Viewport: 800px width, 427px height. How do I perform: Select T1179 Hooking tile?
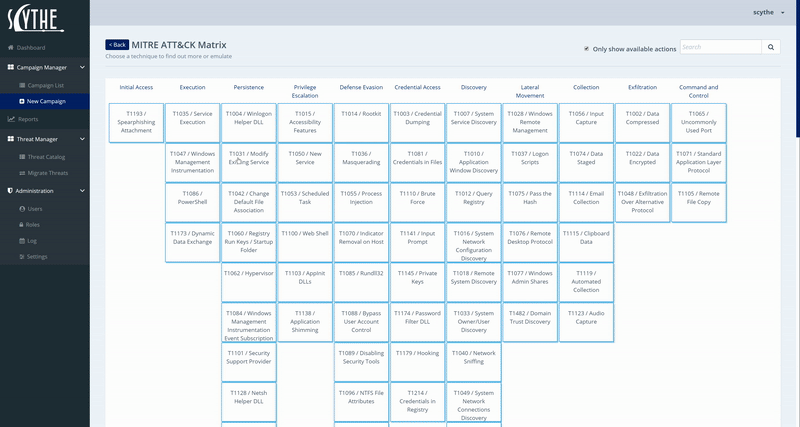[417, 362]
